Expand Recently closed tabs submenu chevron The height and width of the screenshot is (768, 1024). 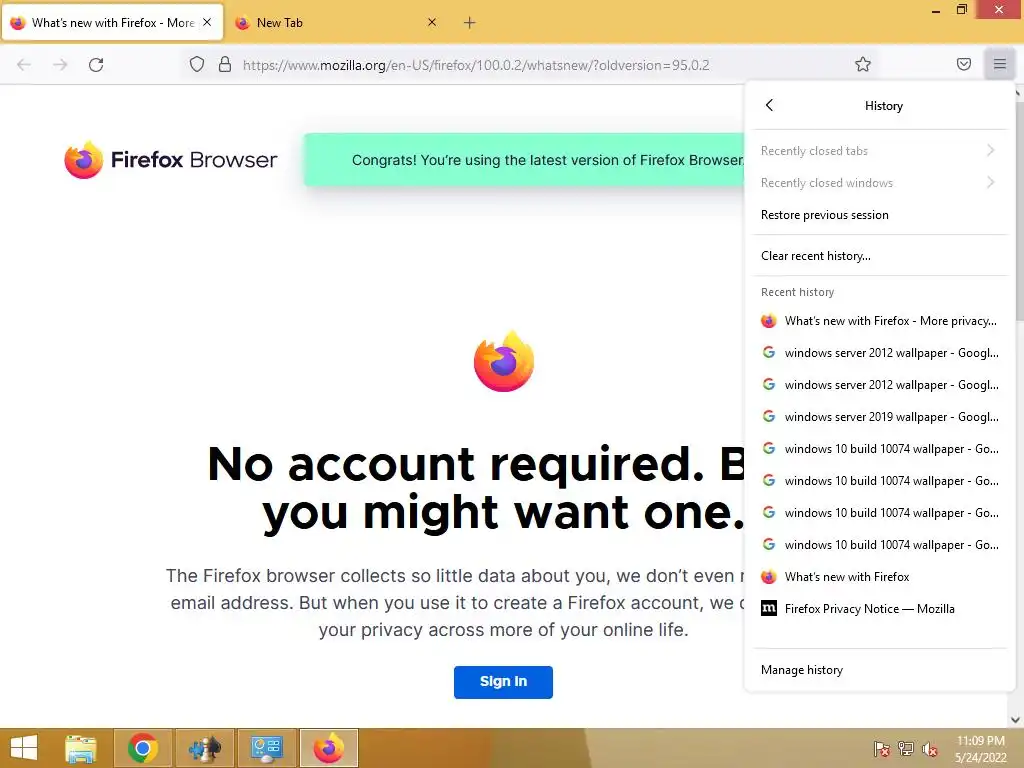[991, 150]
